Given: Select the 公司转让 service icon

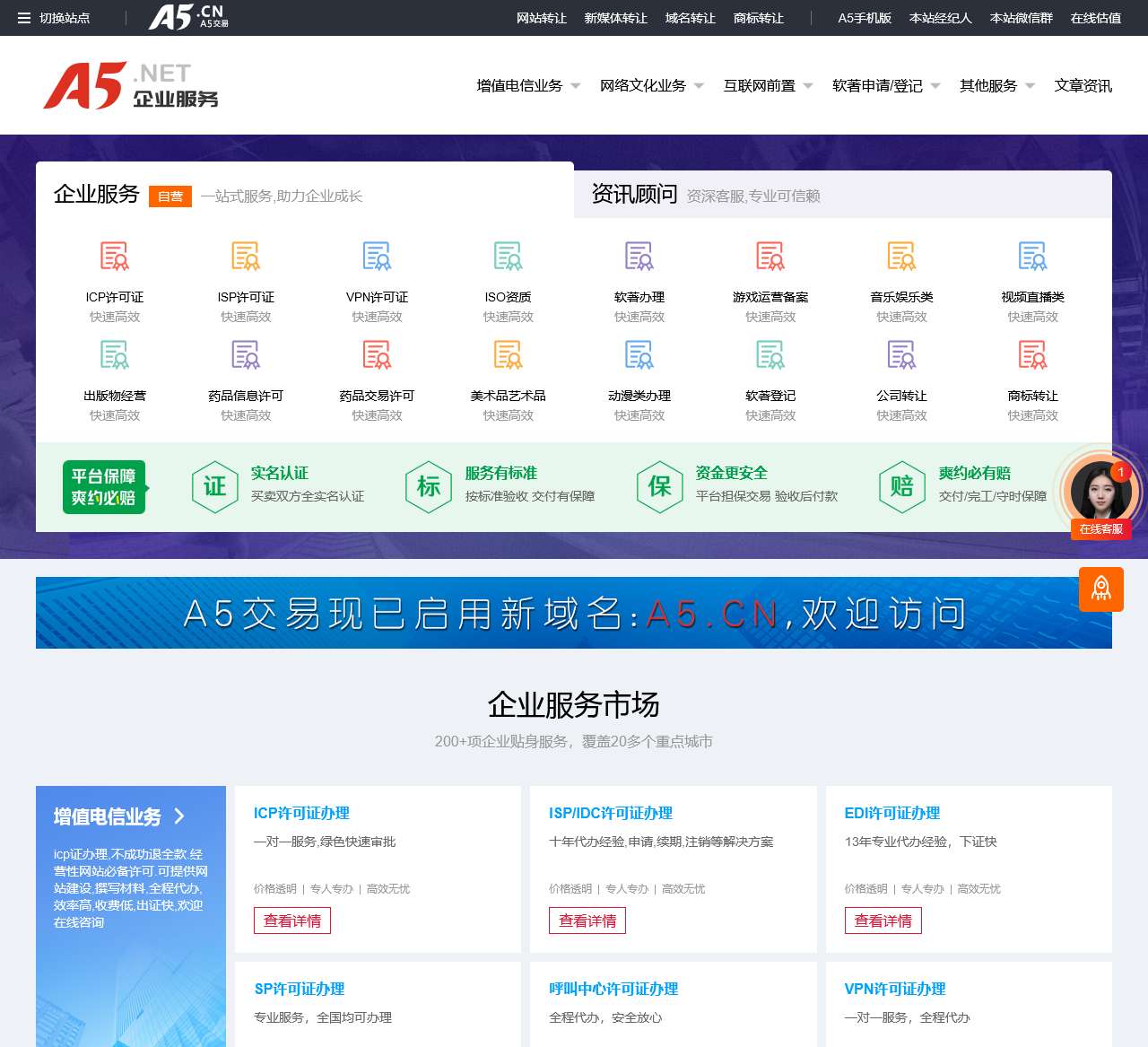Looking at the screenshot, I should tap(901, 355).
